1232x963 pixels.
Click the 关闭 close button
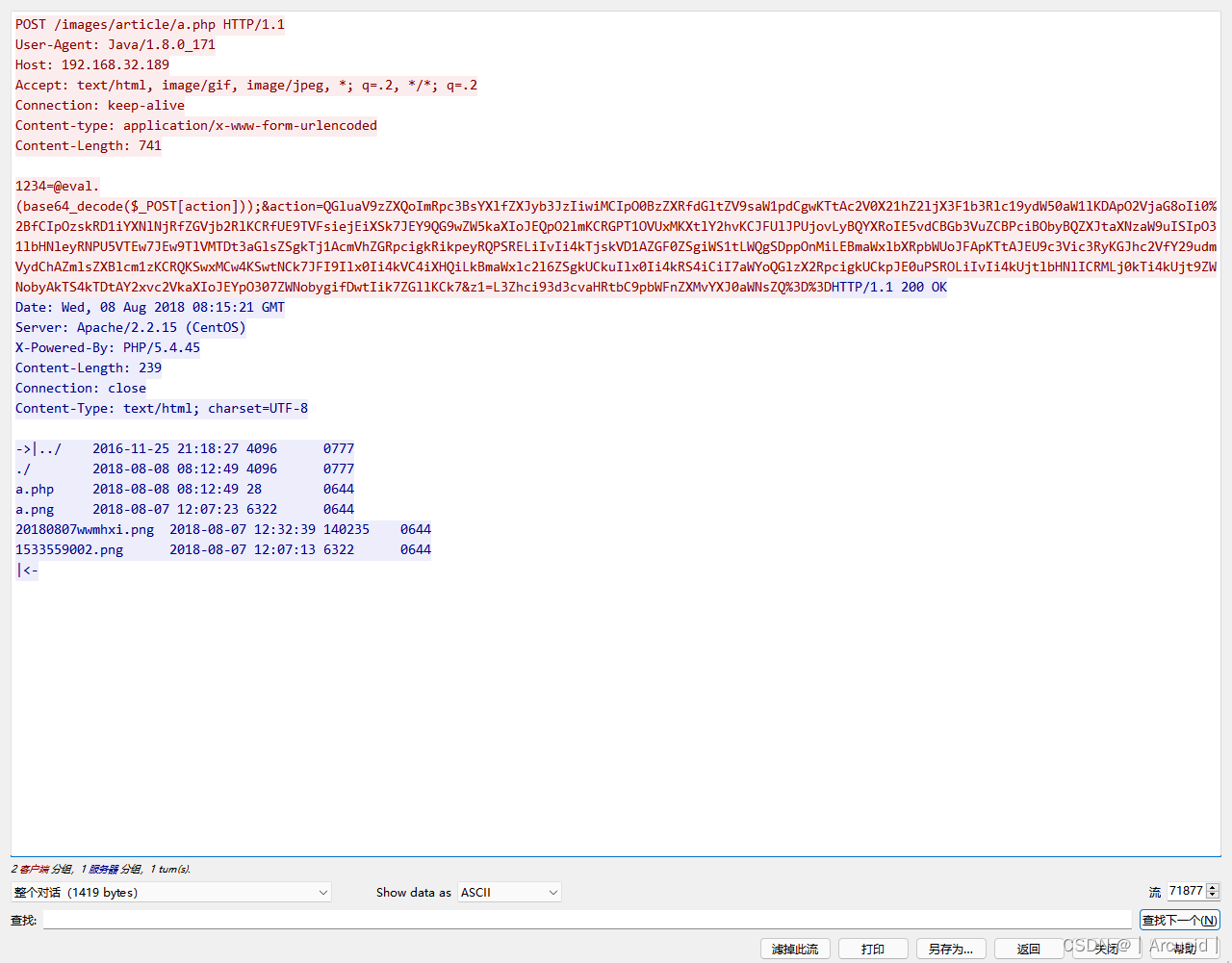pos(1107,949)
